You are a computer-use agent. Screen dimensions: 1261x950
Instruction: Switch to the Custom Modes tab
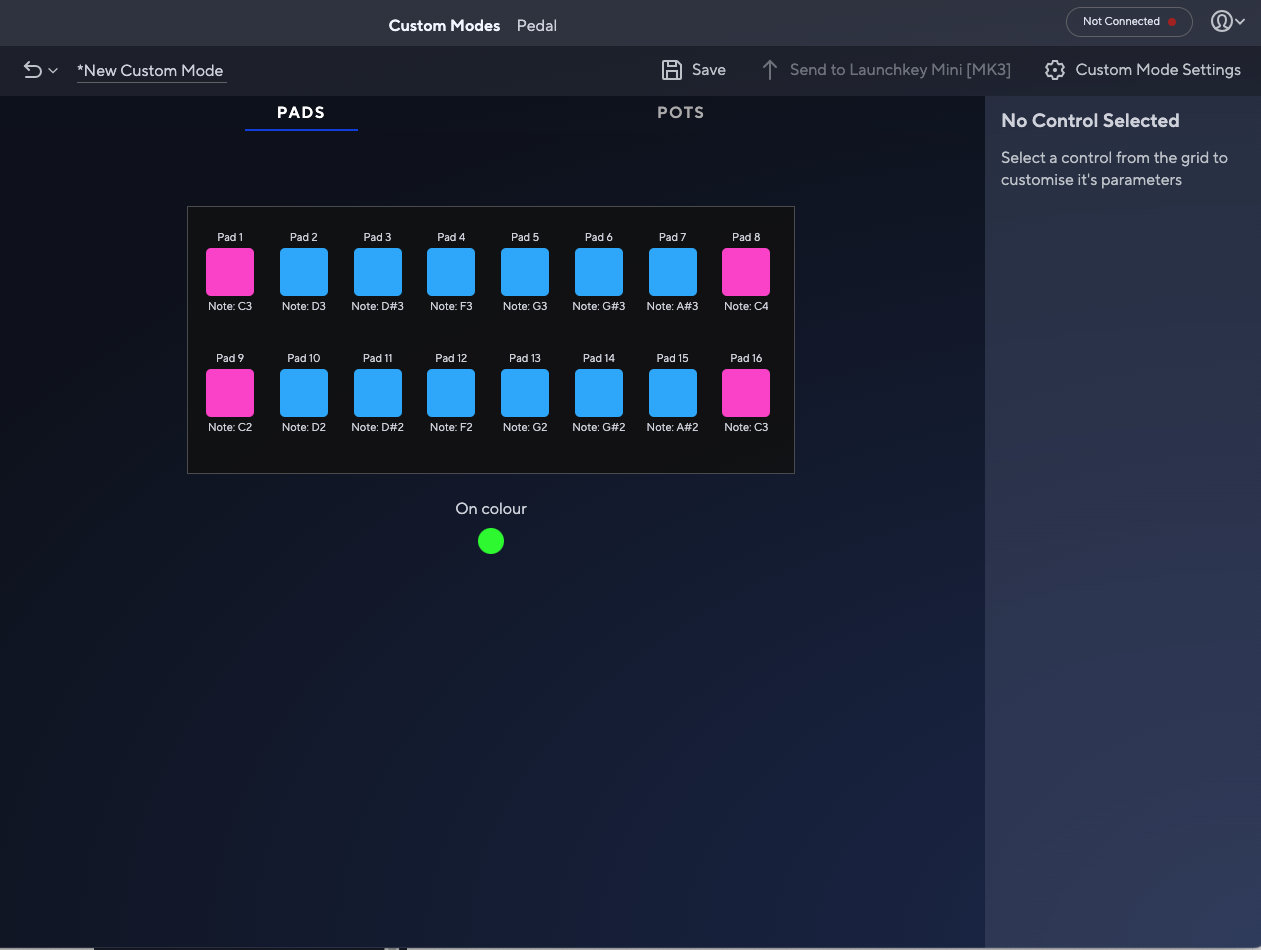pos(444,26)
